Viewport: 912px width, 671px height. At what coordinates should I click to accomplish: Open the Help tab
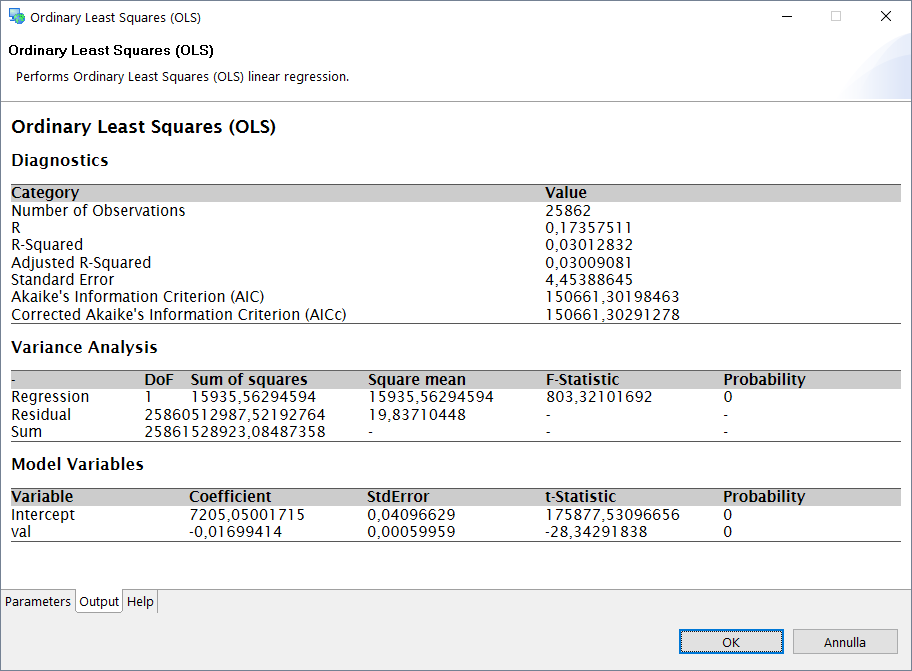(140, 601)
